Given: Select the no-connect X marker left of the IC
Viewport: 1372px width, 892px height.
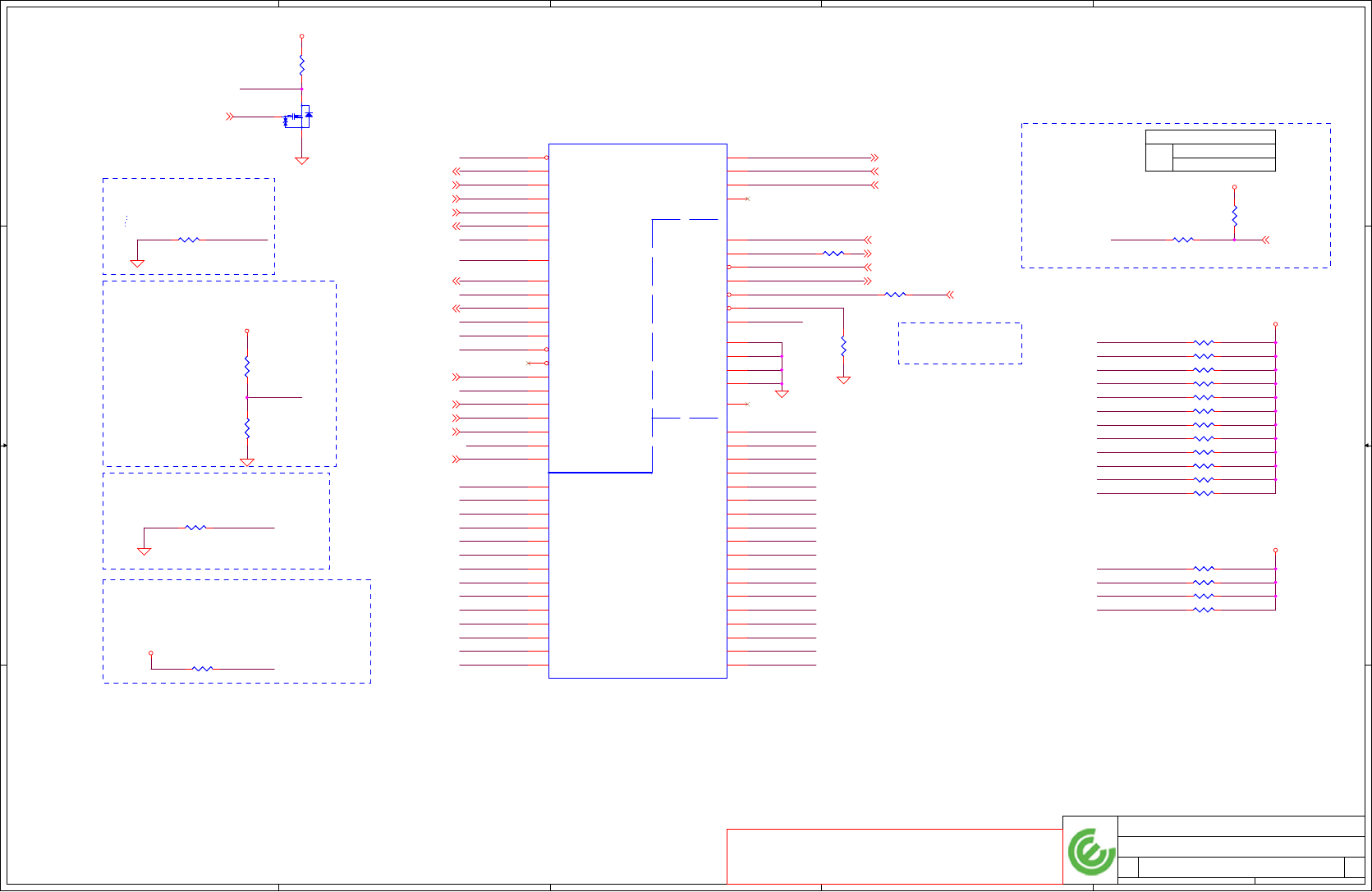Looking at the screenshot, I should point(528,363).
